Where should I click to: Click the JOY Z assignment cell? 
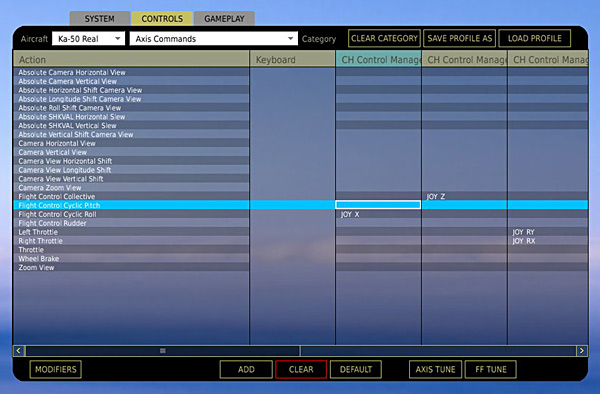click(x=464, y=197)
